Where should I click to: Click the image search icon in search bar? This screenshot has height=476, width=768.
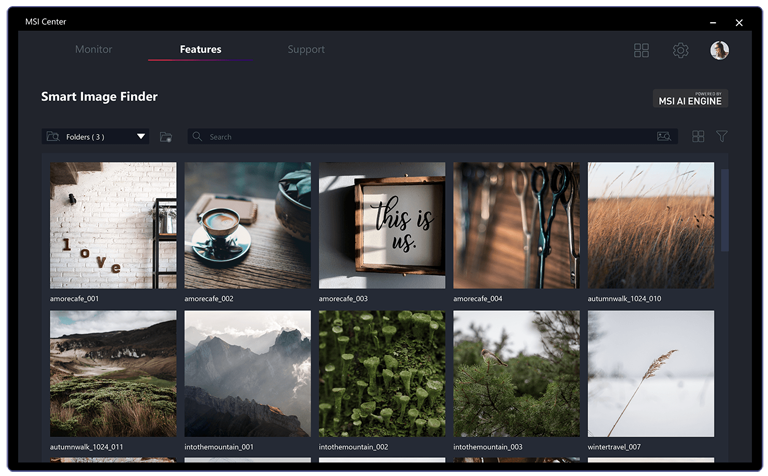click(664, 136)
